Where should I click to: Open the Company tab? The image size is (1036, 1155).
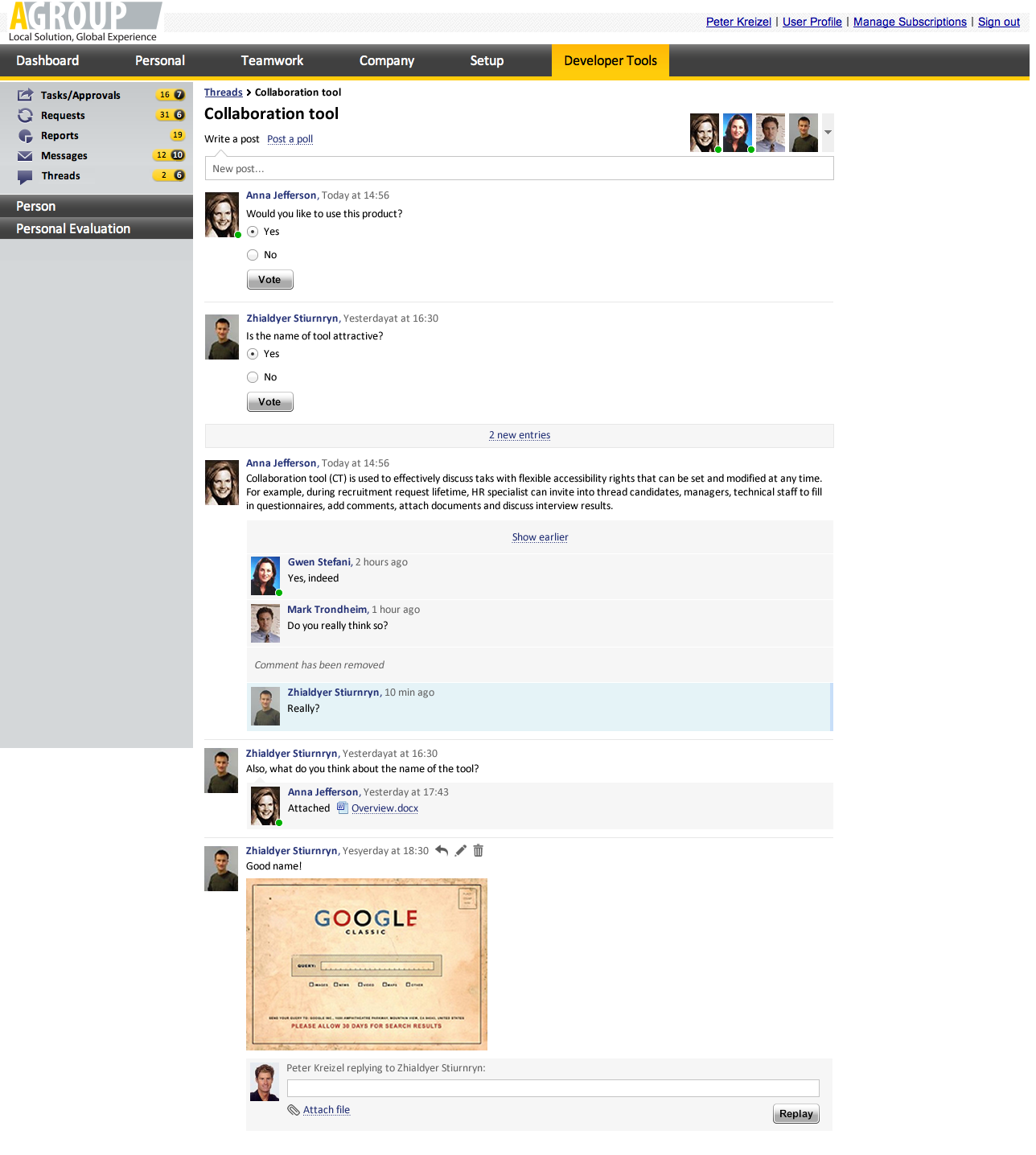[387, 60]
